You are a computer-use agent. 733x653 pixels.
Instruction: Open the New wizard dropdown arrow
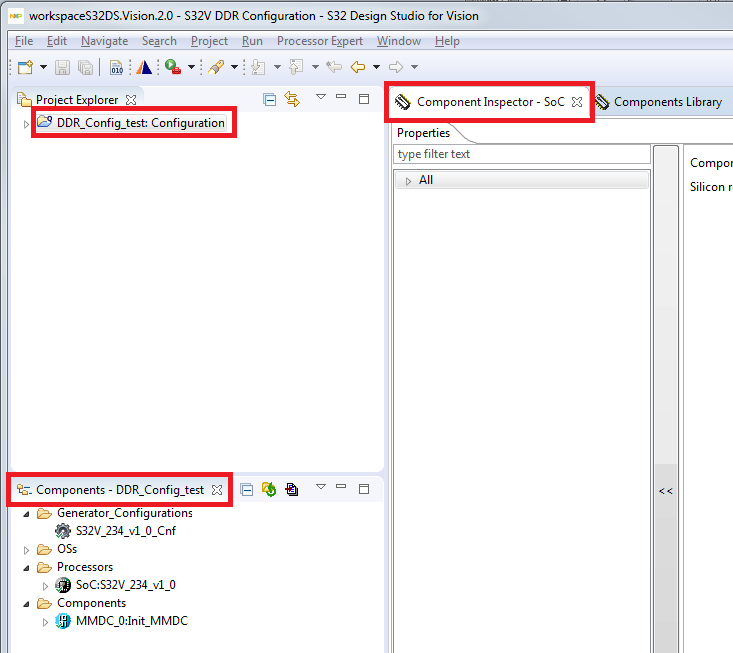(43, 67)
